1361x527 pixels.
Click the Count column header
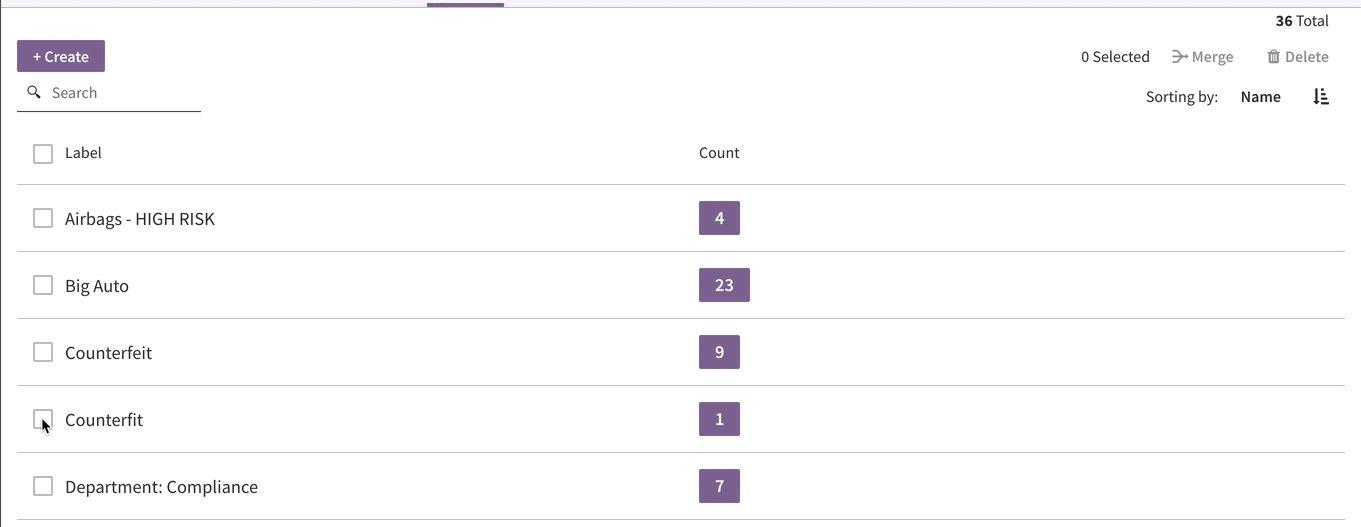point(719,153)
